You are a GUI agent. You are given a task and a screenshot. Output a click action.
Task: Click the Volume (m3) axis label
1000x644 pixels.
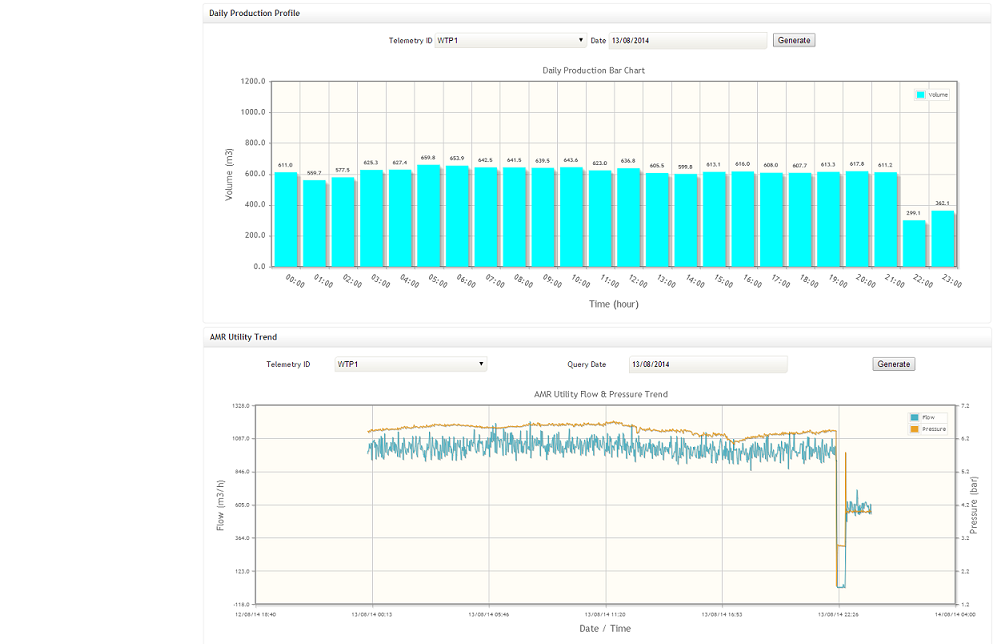[x=228, y=173]
